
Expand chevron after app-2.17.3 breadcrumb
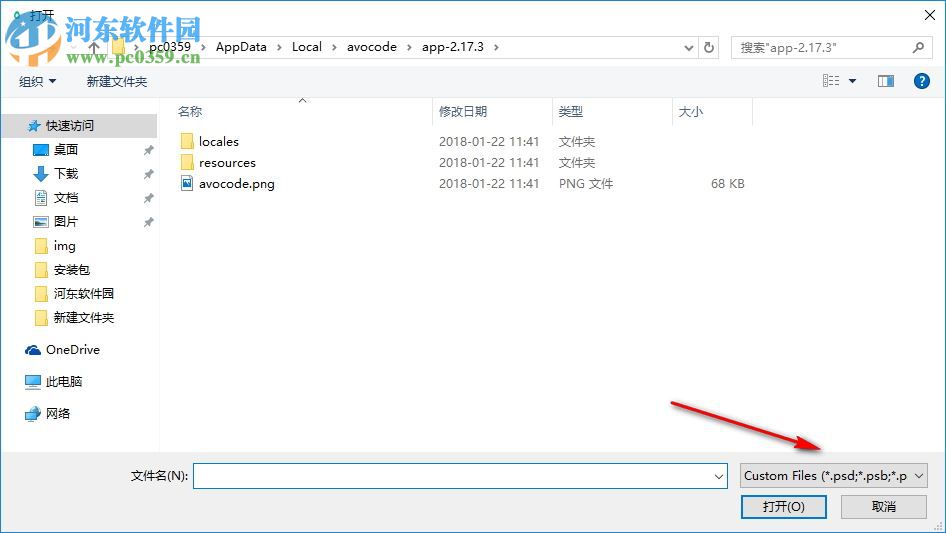click(x=497, y=48)
